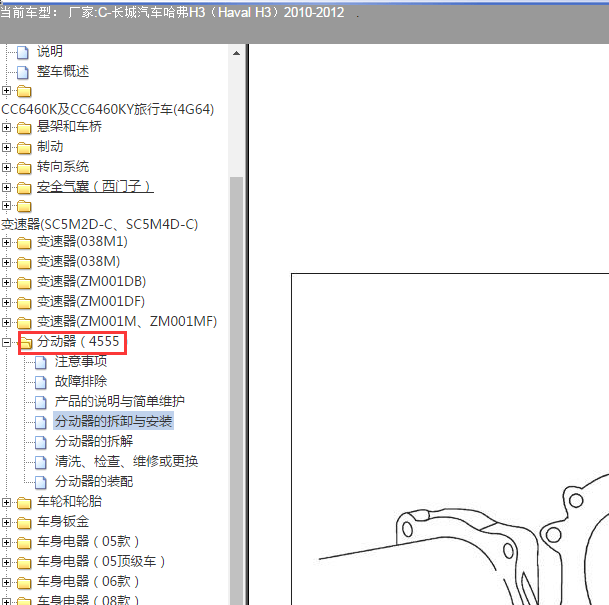609x605 pixels.
Task: Click the 制动 folder icon
Action: point(24,148)
